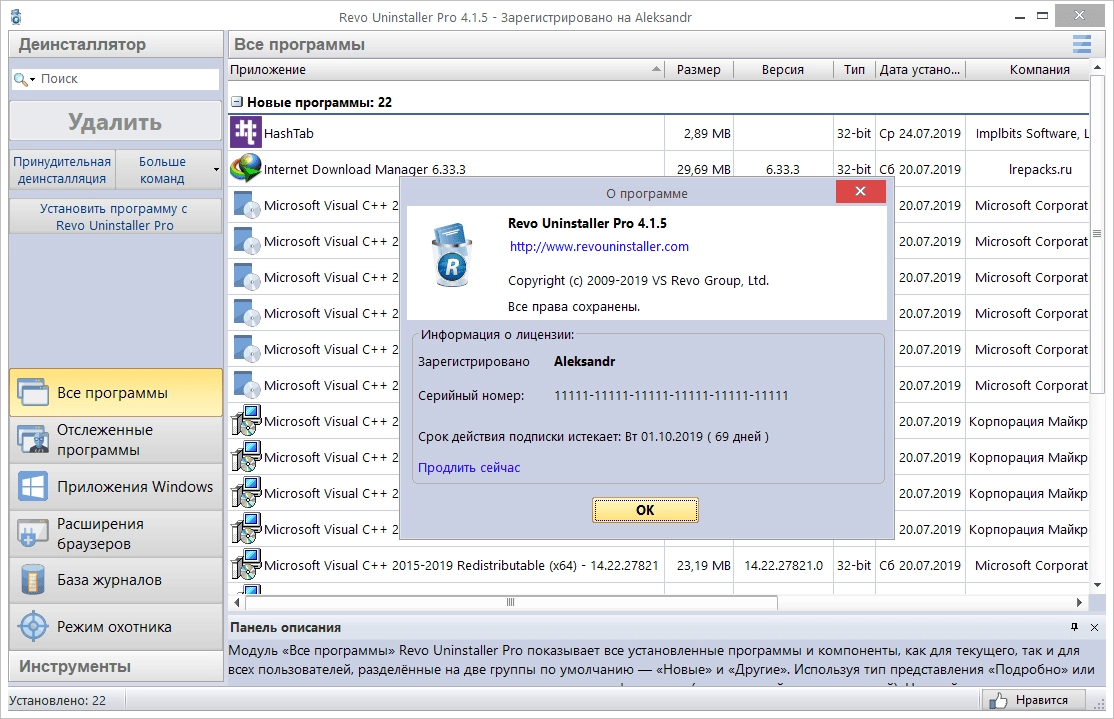Image resolution: width=1114 pixels, height=719 pixels.
Task: Open the 'База журналов' module
Action: [x=116, y=580]
